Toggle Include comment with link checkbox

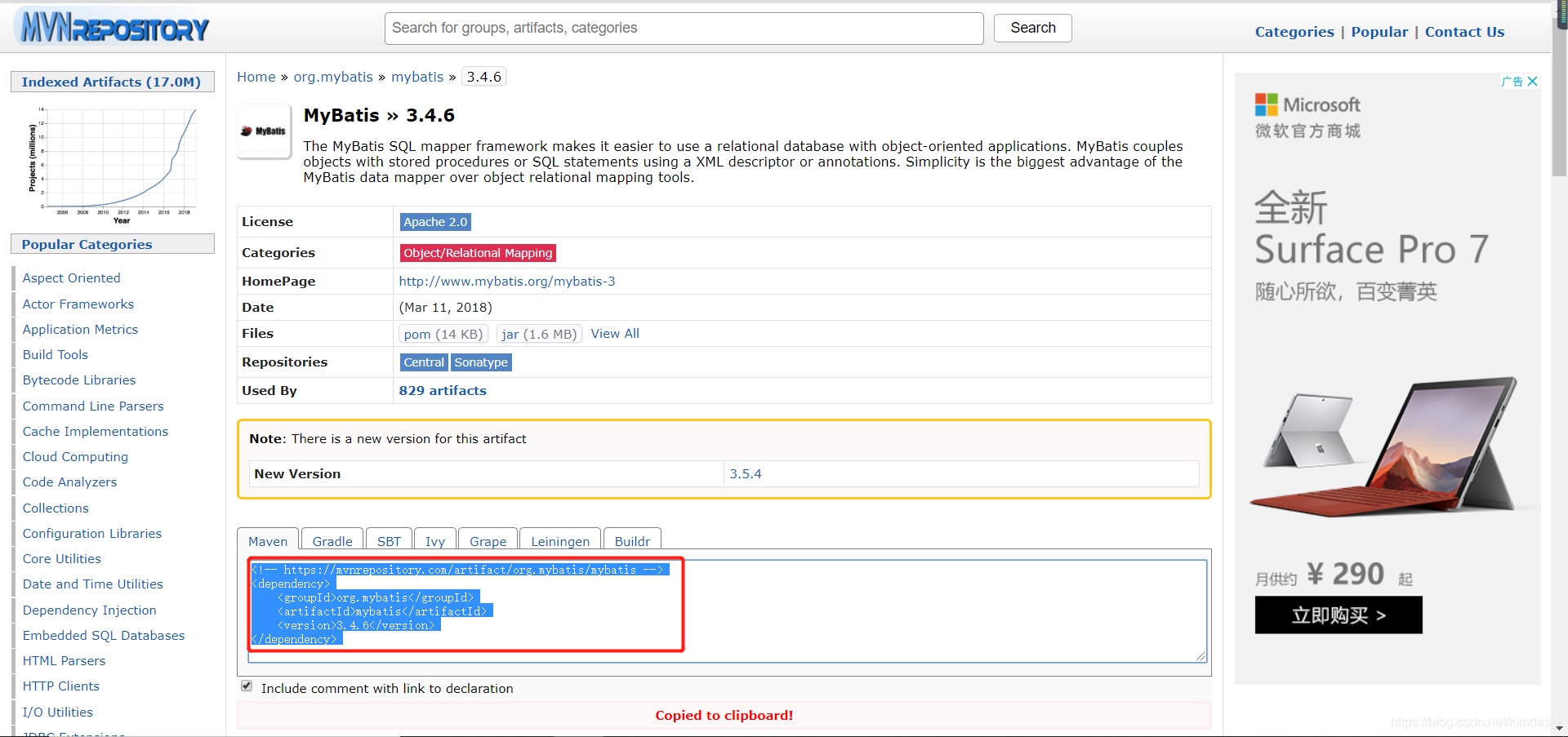(x=247, y=686)
